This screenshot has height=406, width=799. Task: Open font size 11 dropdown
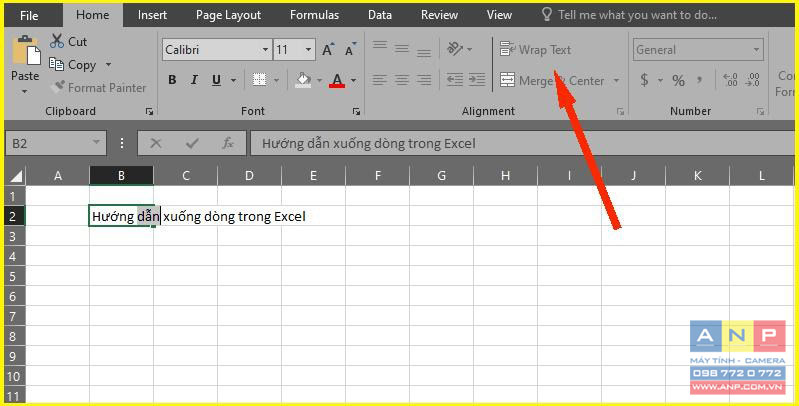pos(308,50)
